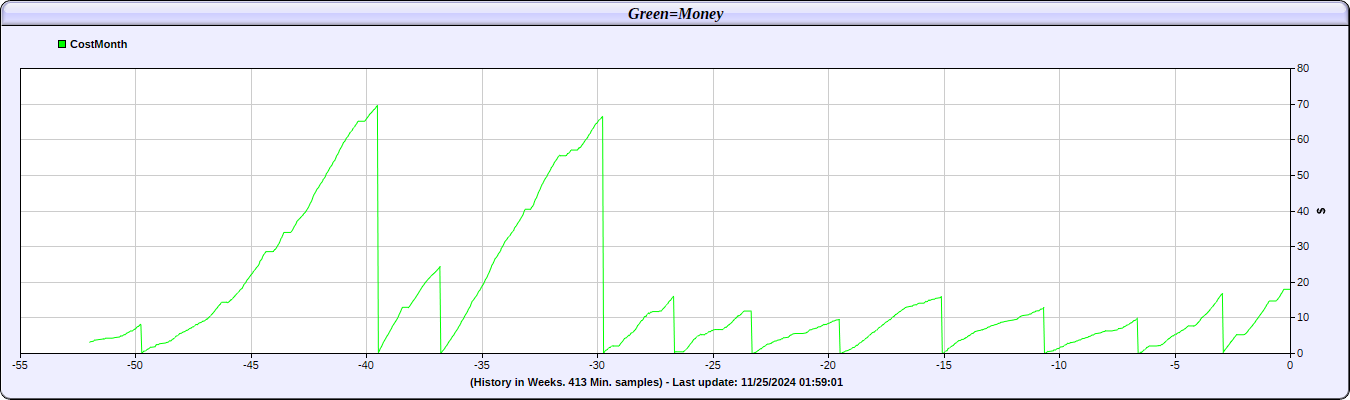This screenshot has width=1350, height=400.
Task: Select the CostMonth legend label
Action: (98, 44)
